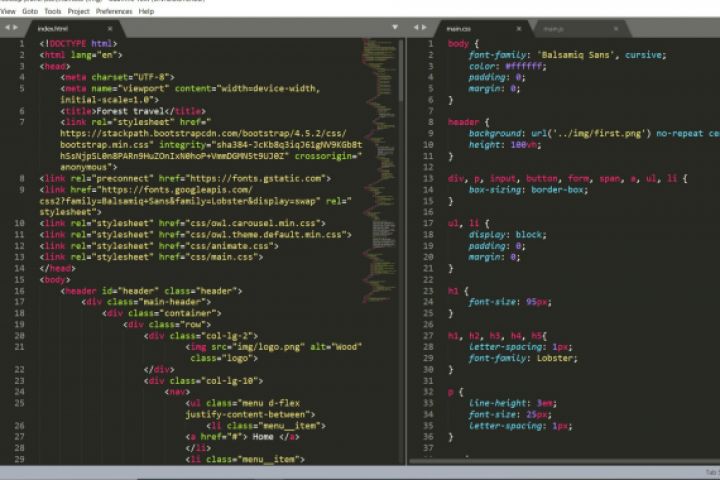720x480 pixels.
Task: Click the header selector in main.css
Action: (463, 122)
